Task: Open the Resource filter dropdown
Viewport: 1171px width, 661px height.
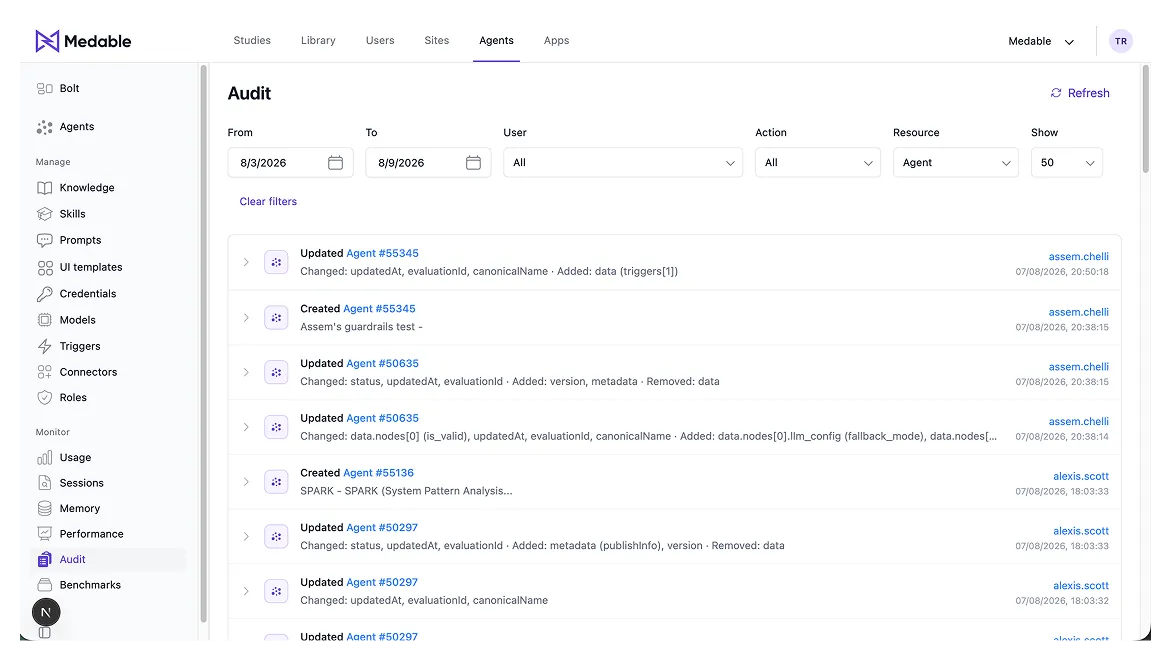Action: tap(956, 163)
